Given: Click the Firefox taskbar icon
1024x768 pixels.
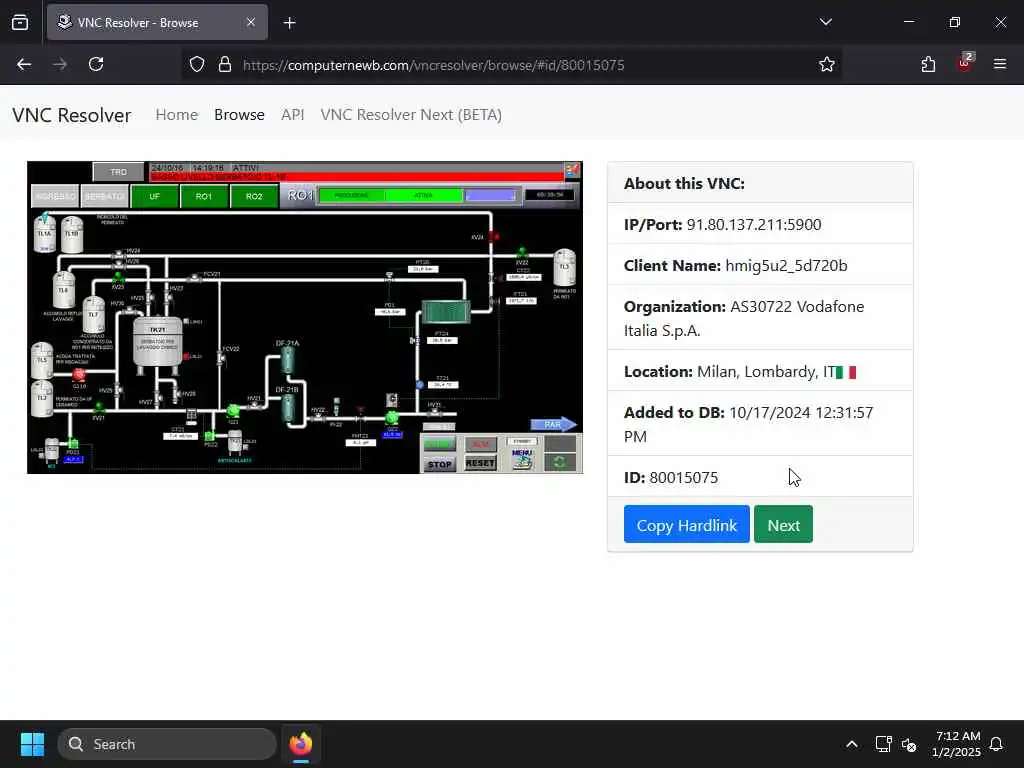Looking at the screenshot, I should [301, 744].
